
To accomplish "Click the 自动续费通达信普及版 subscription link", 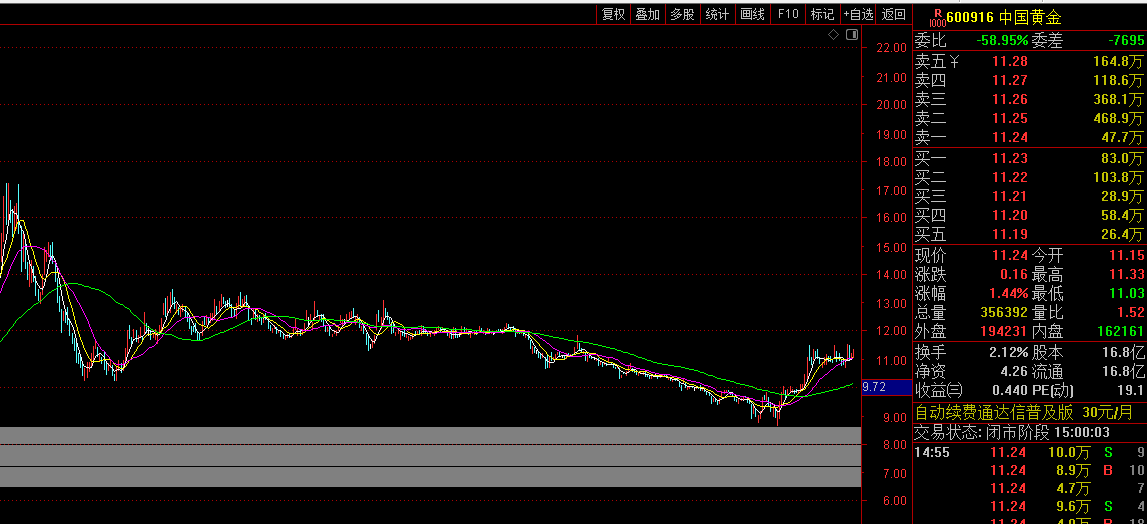I will coord(994,412).
